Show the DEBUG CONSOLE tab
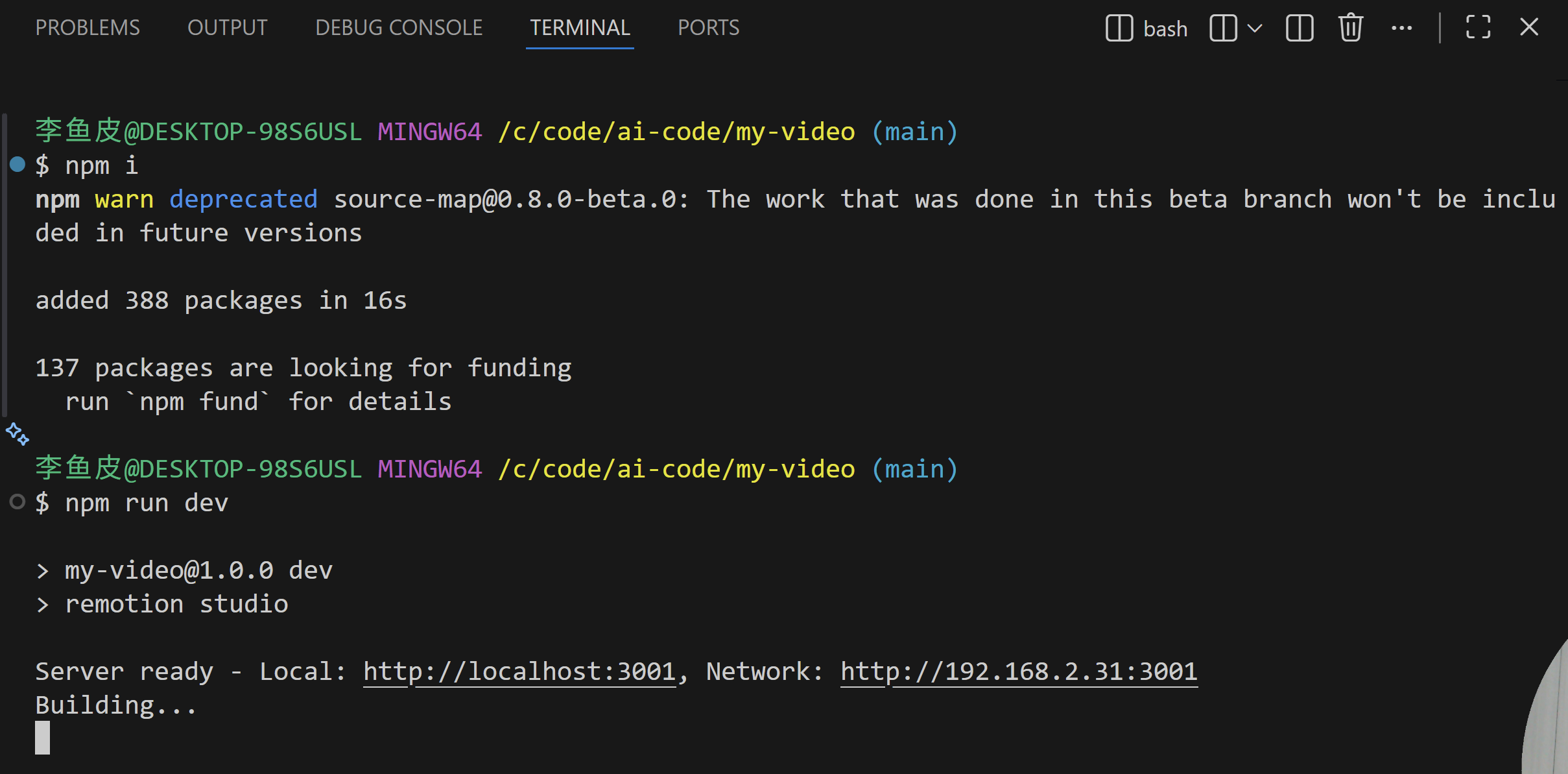The height and width of the screenshot is (774, 1568). (x=399, y=27)
